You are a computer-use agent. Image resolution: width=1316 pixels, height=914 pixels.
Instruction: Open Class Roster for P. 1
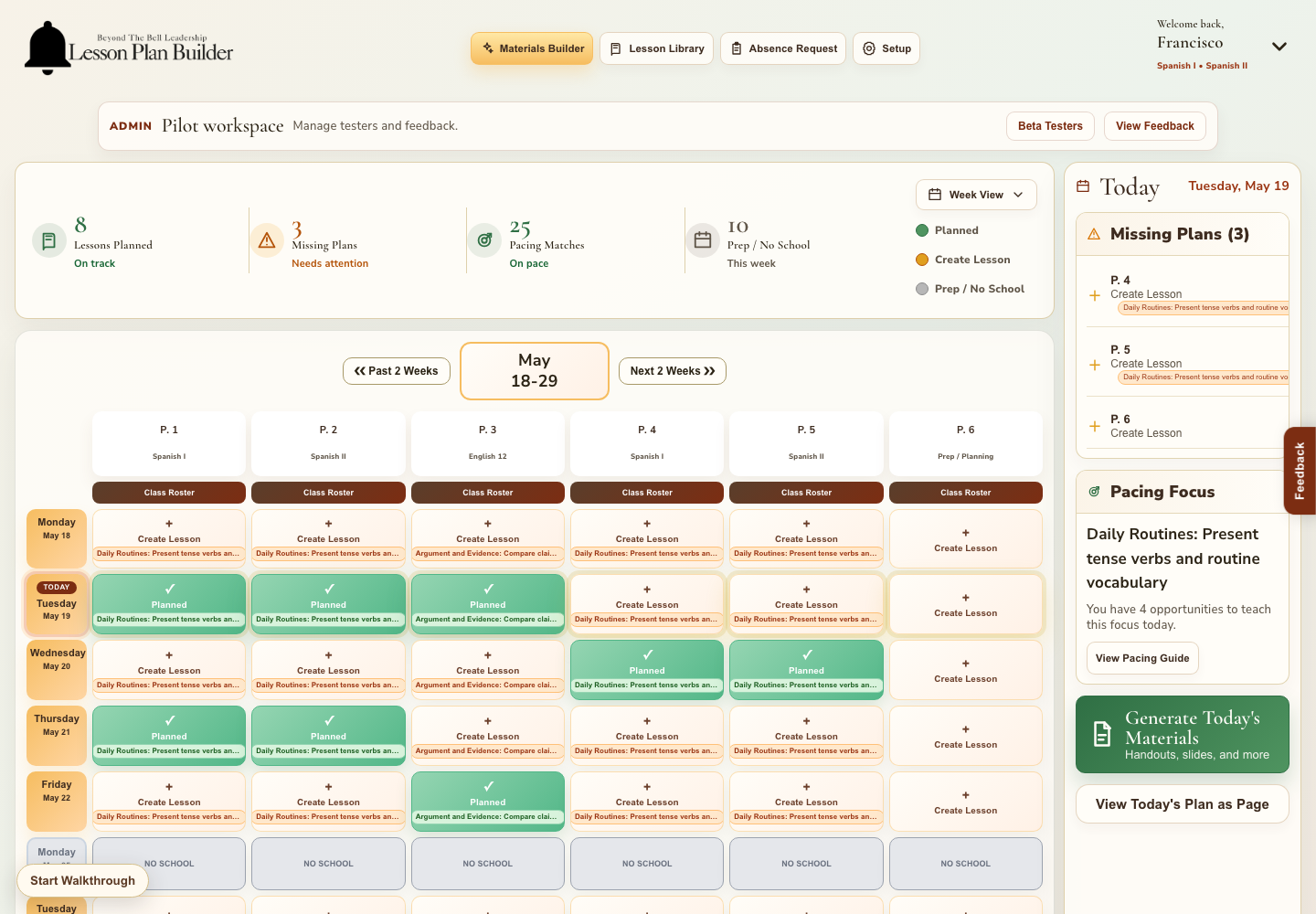click(x=169, y=493)
